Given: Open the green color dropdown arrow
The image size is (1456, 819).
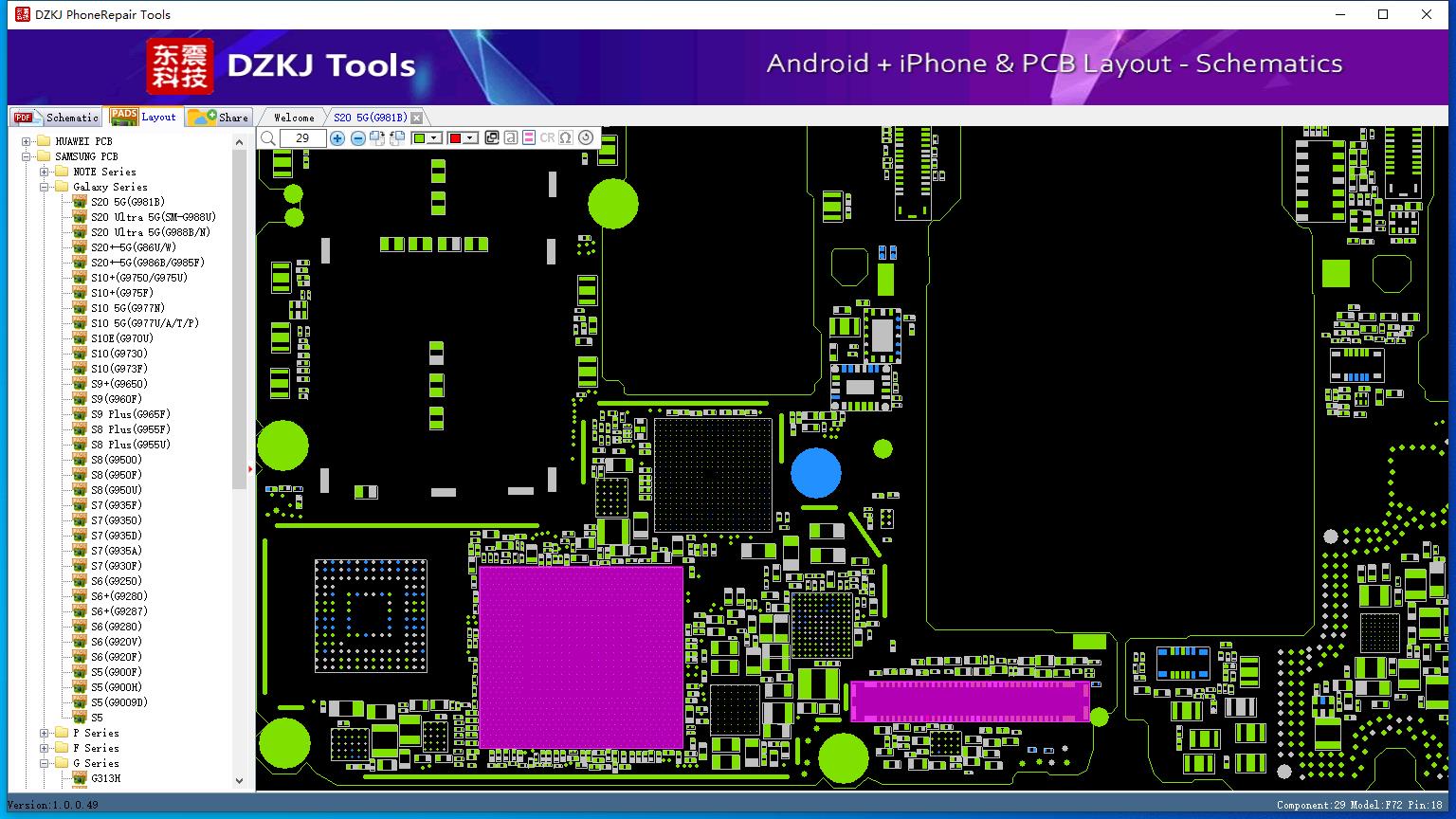Looking at the screenshot, I should (x=434, y=138).
